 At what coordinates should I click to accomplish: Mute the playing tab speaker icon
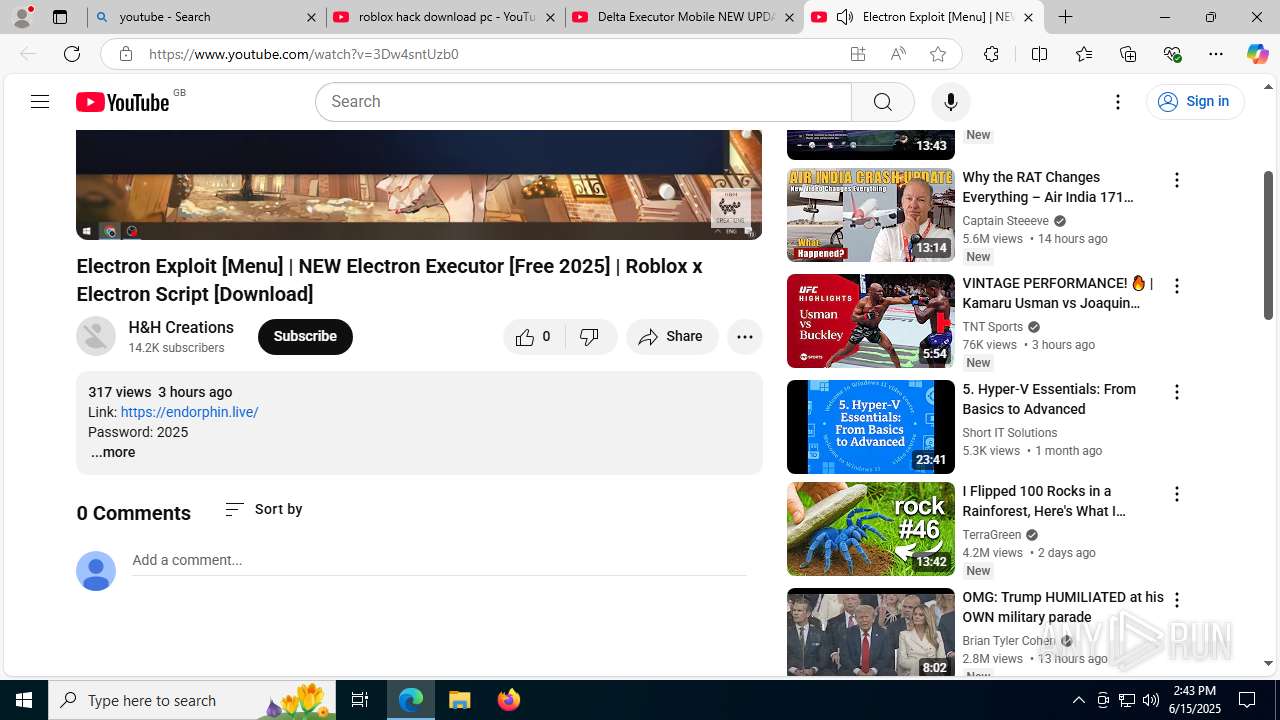pyautogui.click(x=845, y=17)
